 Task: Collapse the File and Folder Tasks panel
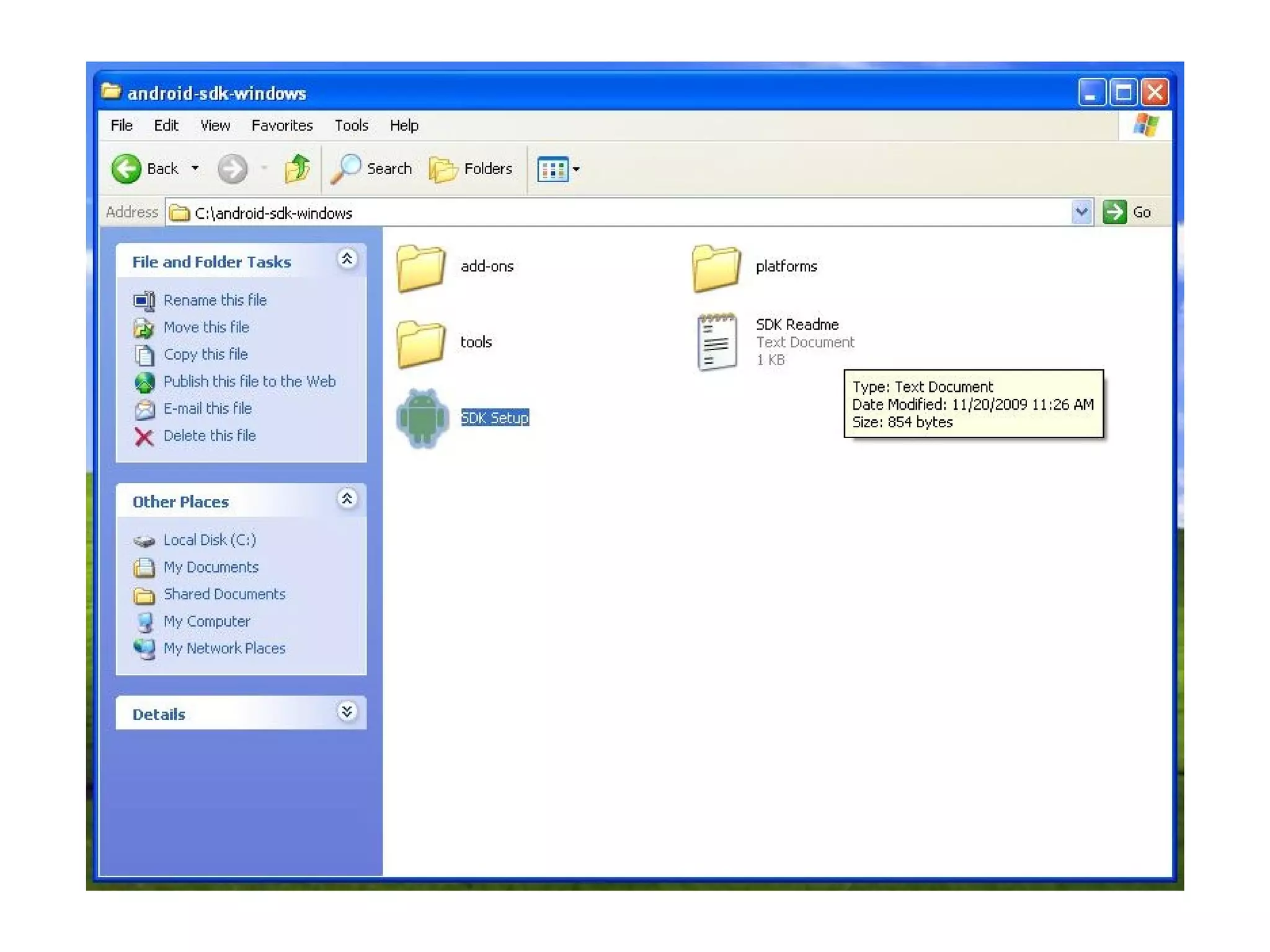[347, 259]
